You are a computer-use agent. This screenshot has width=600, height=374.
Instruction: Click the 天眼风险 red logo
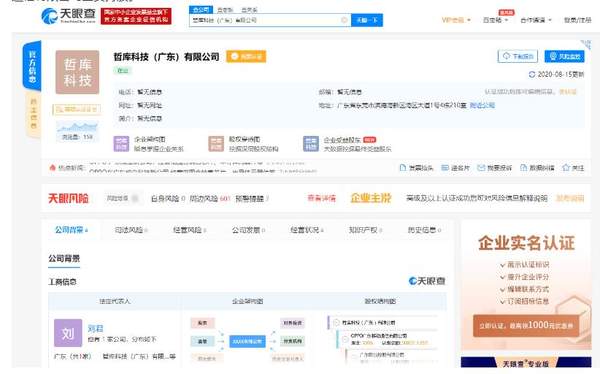click(68, 198)
